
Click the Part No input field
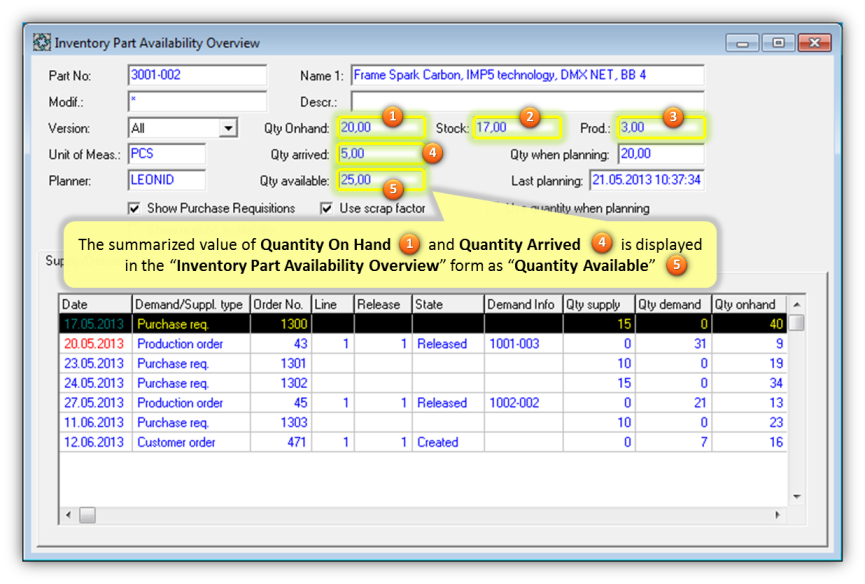pos(197,75)
